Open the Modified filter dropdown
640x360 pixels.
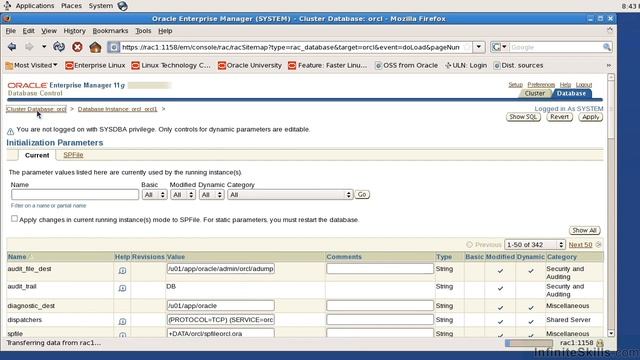click(x=183, y=195)
